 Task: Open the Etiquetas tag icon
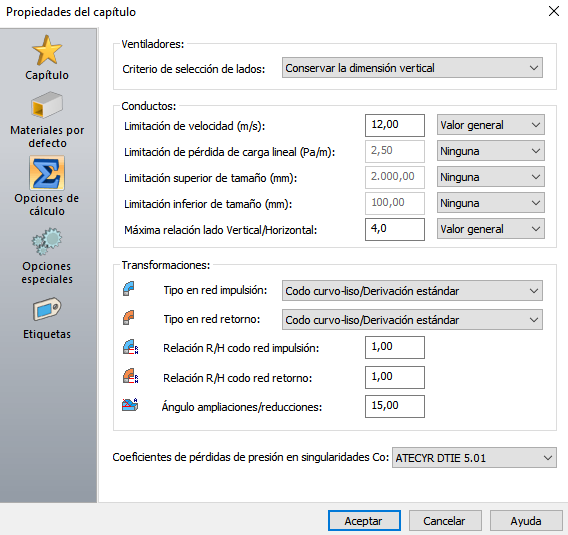(x=47, y=309)
